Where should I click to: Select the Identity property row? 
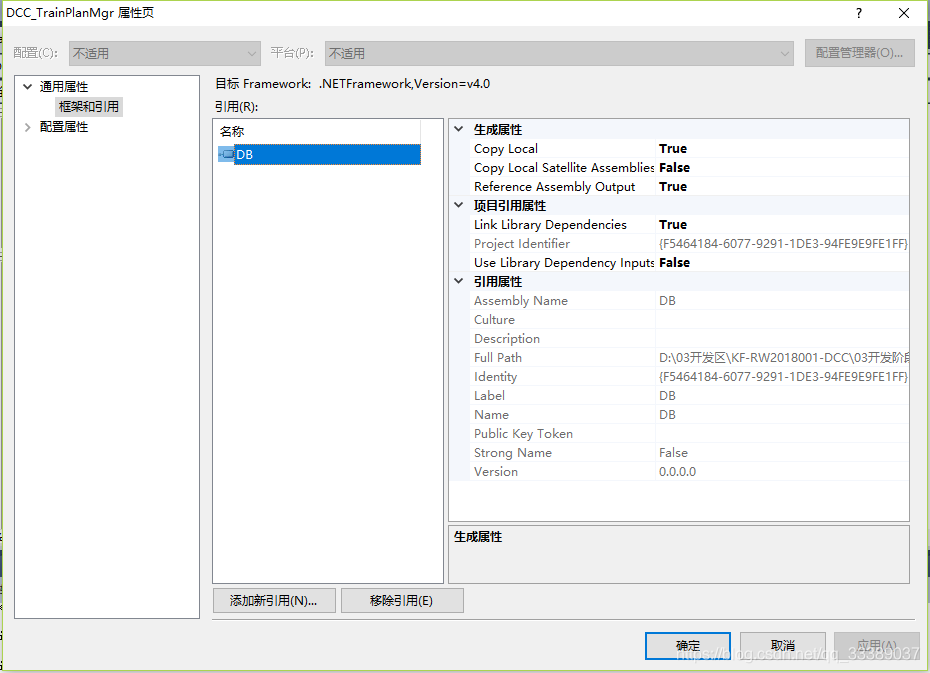(x=689, y=376)
